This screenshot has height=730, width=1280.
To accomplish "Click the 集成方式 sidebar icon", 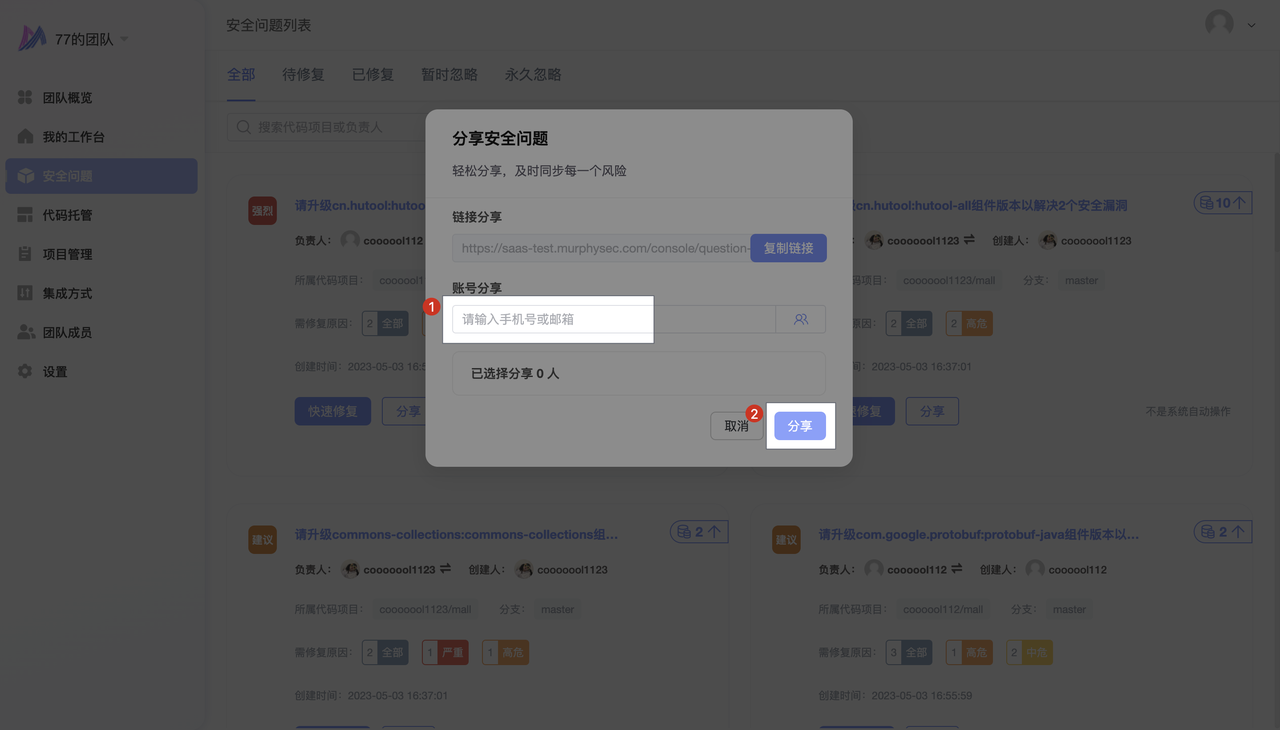I will click(x=26, y=293).
